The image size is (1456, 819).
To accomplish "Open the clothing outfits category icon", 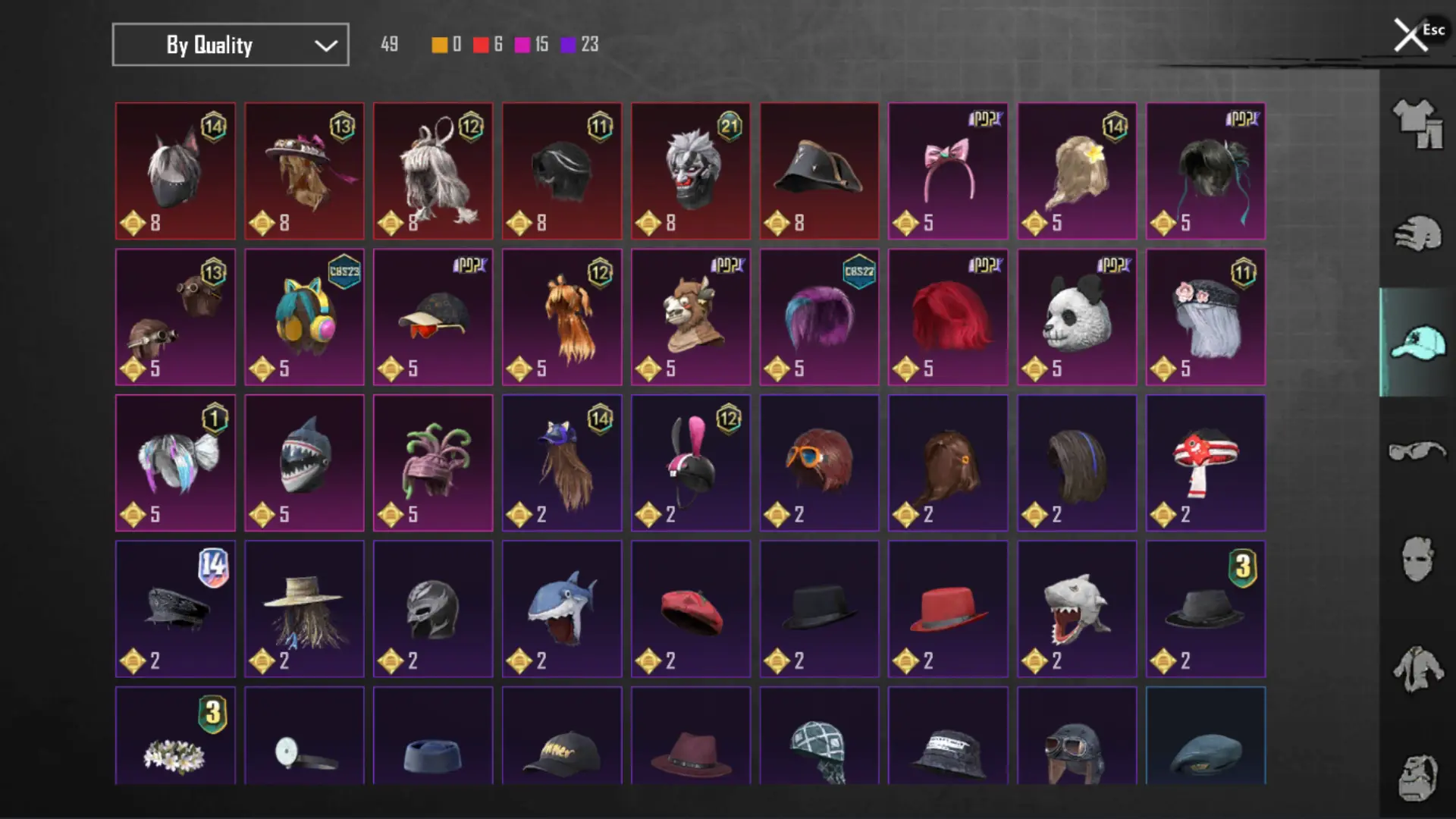I will 1417,124.
